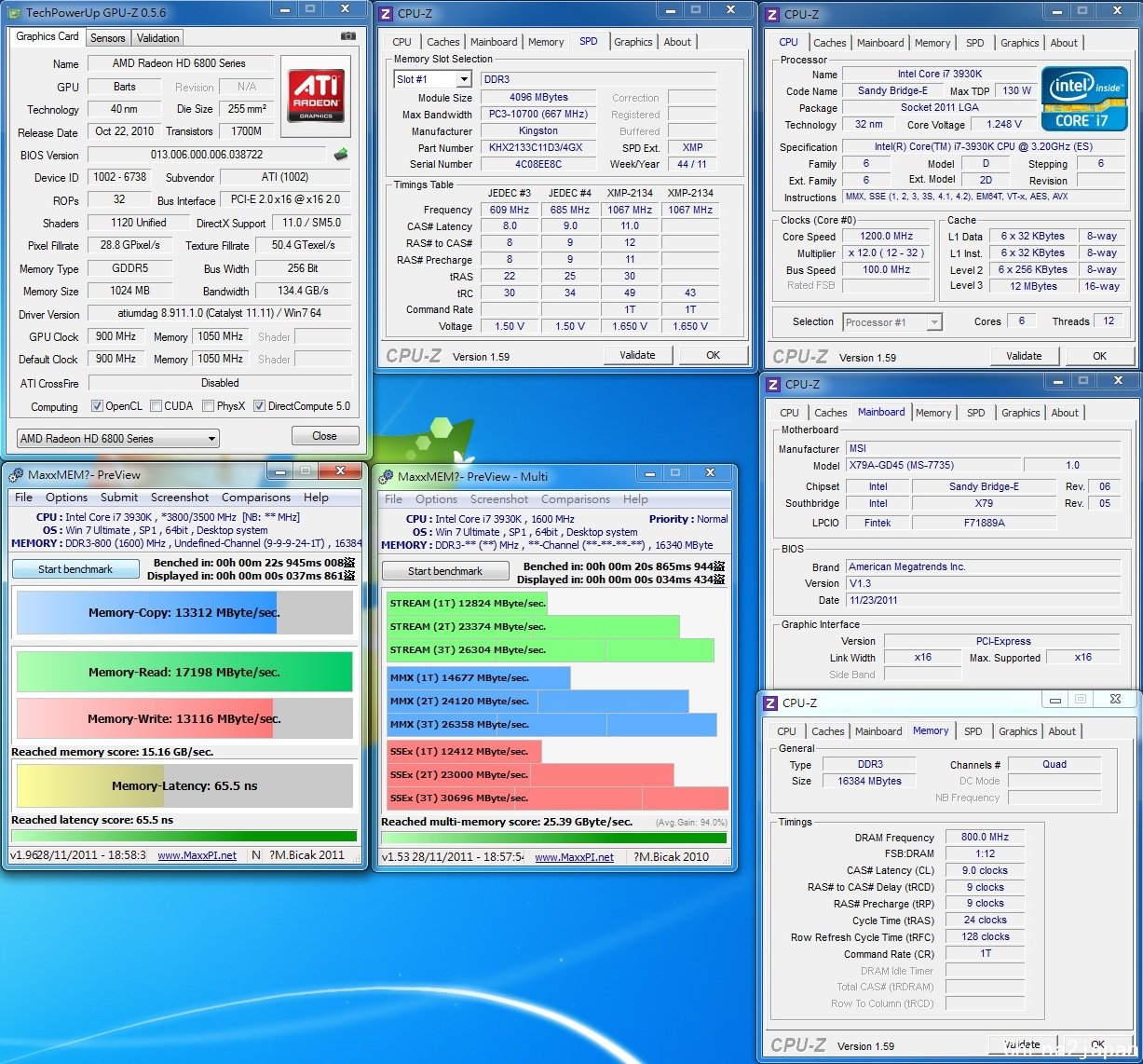Click the camera screenshot icon in GPU-Z
This screenshot has height=1064, width=1143.
tap(348, 36)
